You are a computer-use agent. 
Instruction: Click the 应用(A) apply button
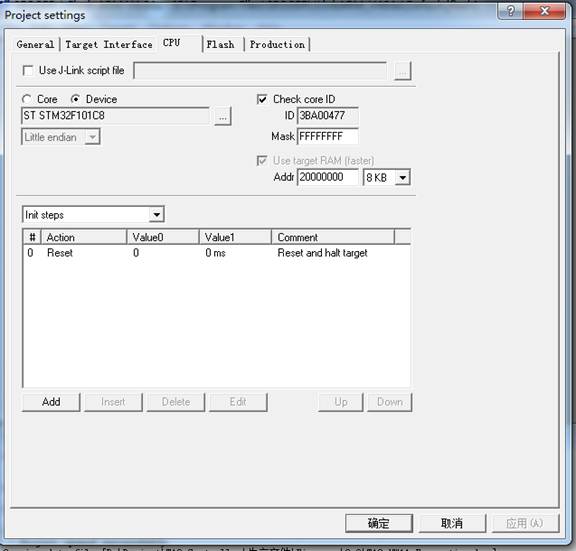[525, 523]
